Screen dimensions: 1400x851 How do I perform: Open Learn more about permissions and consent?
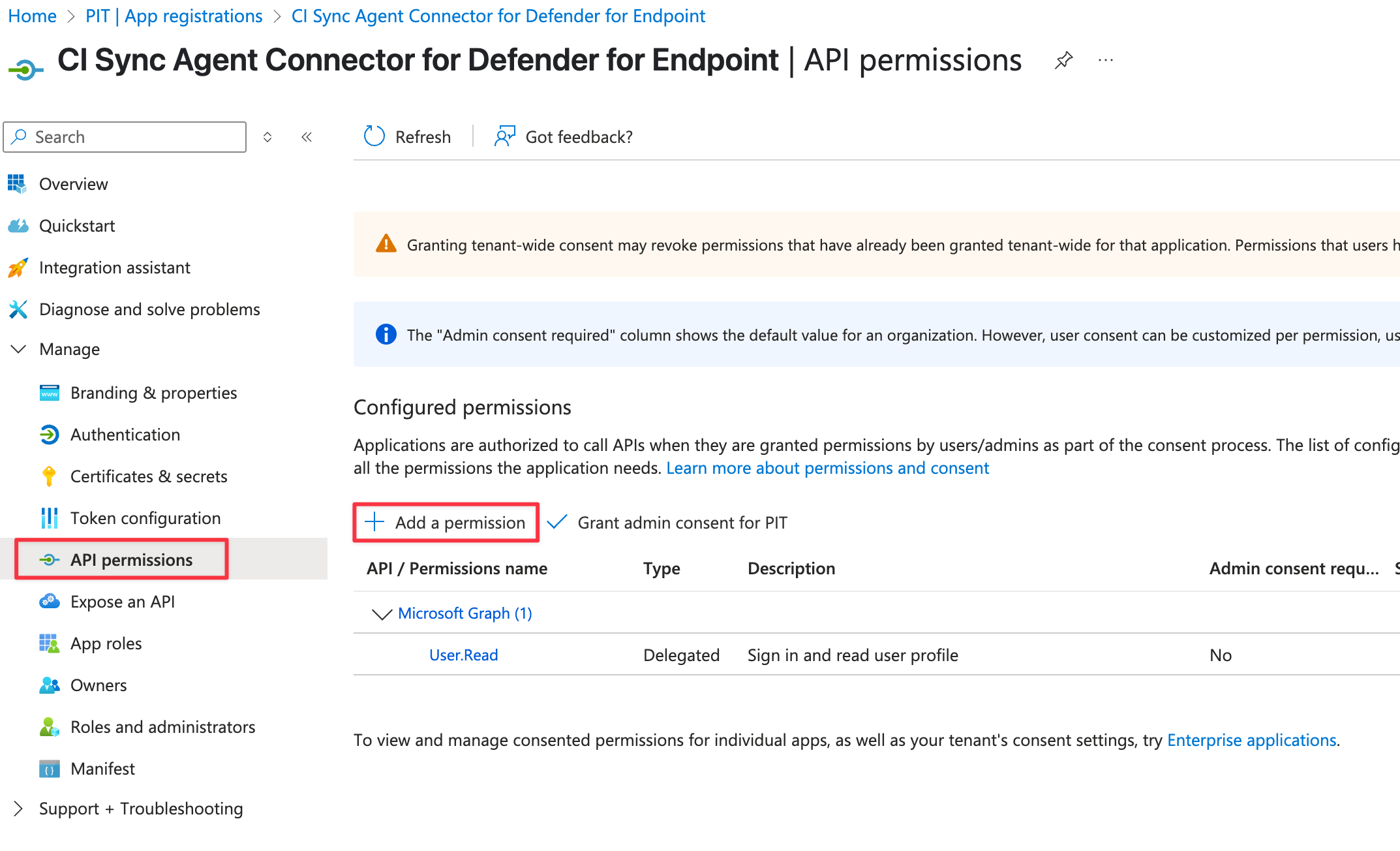click(828, 468)
